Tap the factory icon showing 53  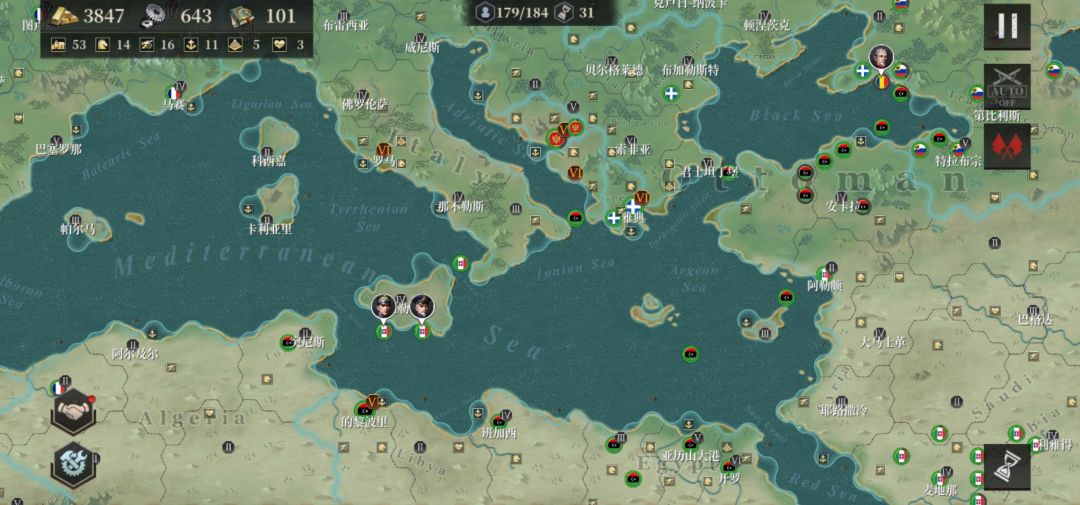[58, 45]
